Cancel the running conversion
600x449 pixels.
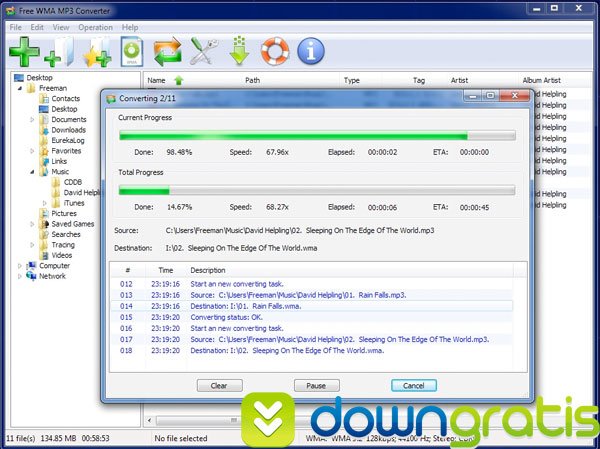(413, 385)
